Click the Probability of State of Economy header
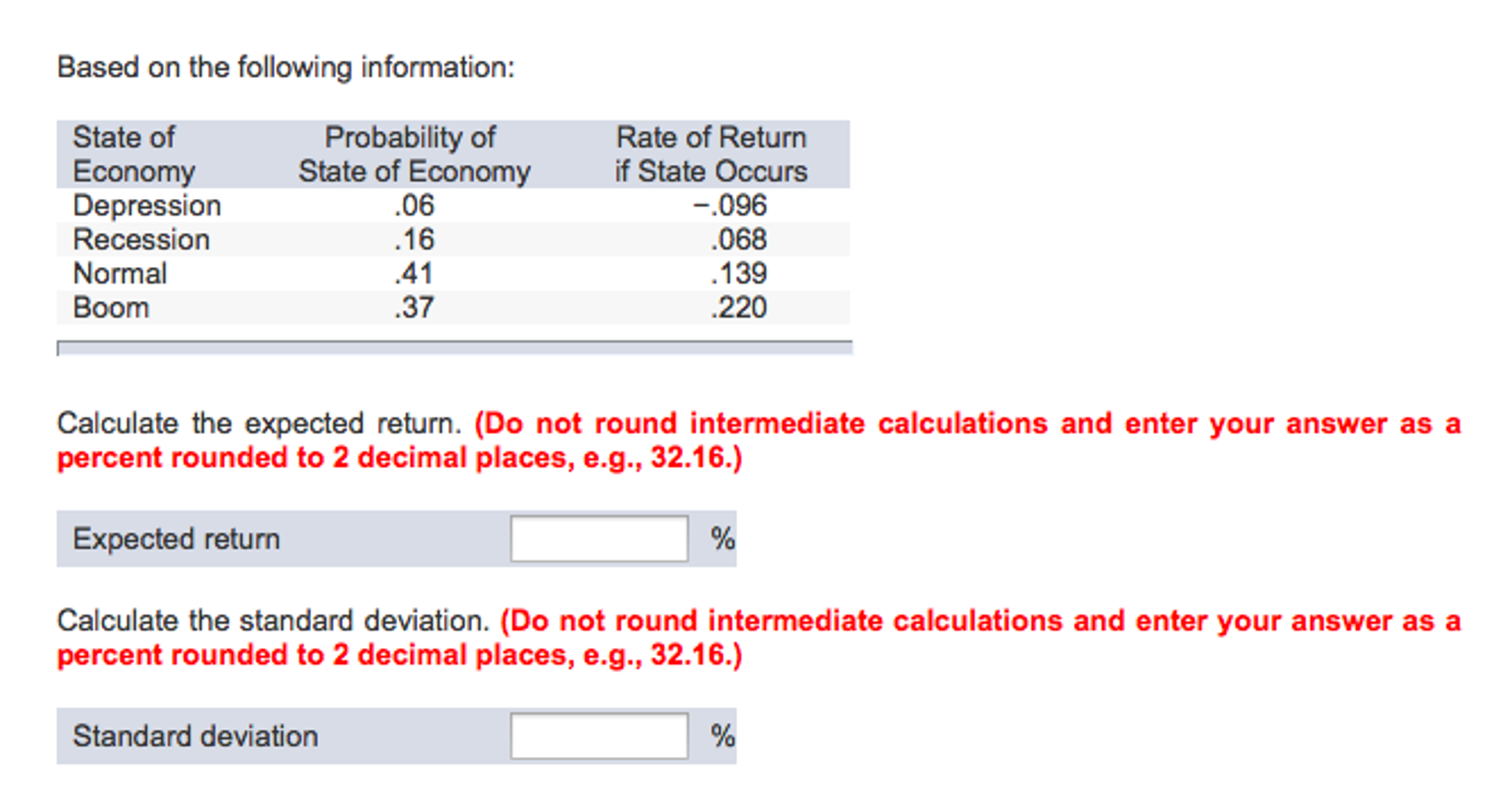Screen dimensions: 1512x803 point(414,155)
